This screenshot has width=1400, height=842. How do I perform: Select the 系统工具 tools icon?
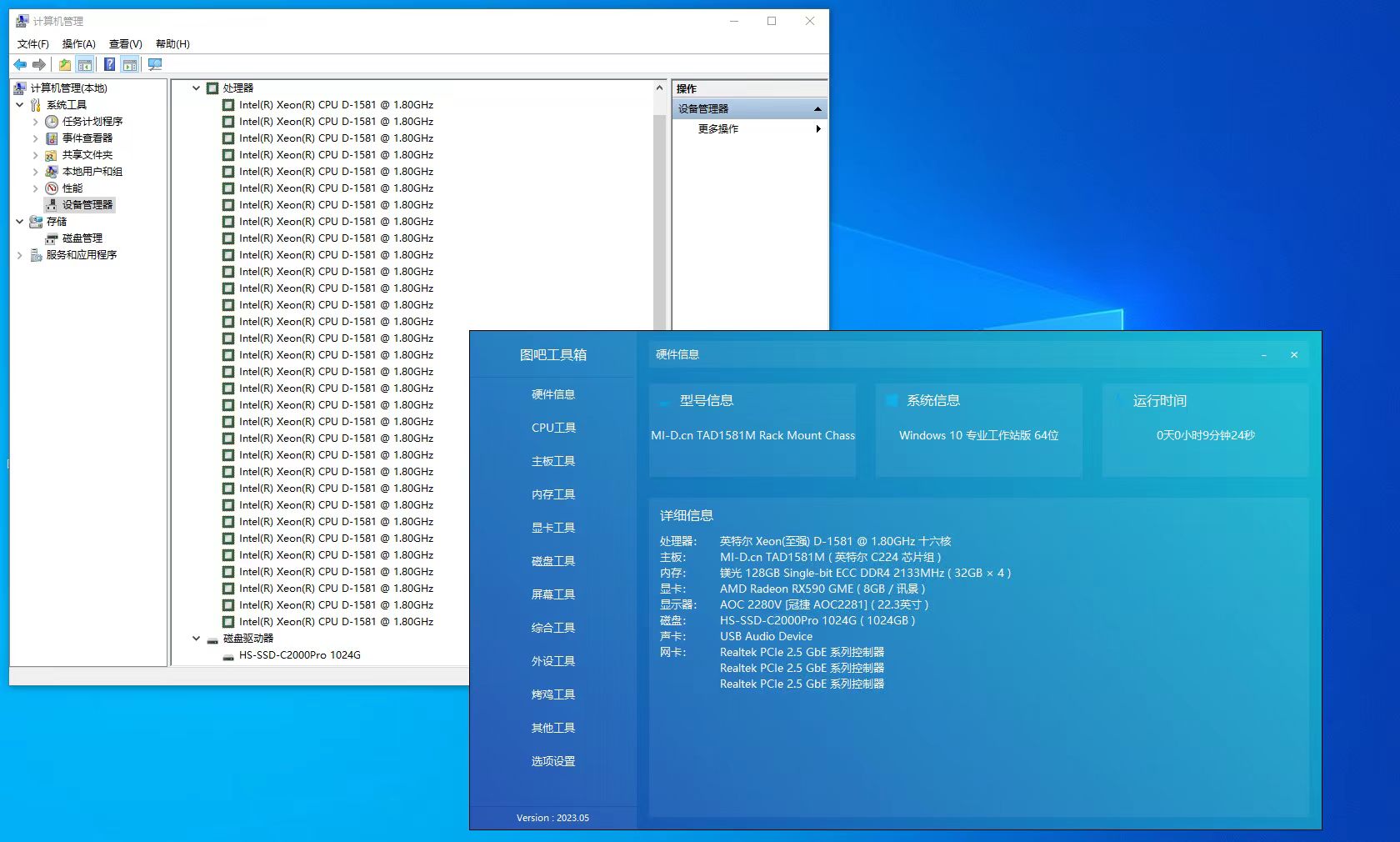[x=36, y=104]
